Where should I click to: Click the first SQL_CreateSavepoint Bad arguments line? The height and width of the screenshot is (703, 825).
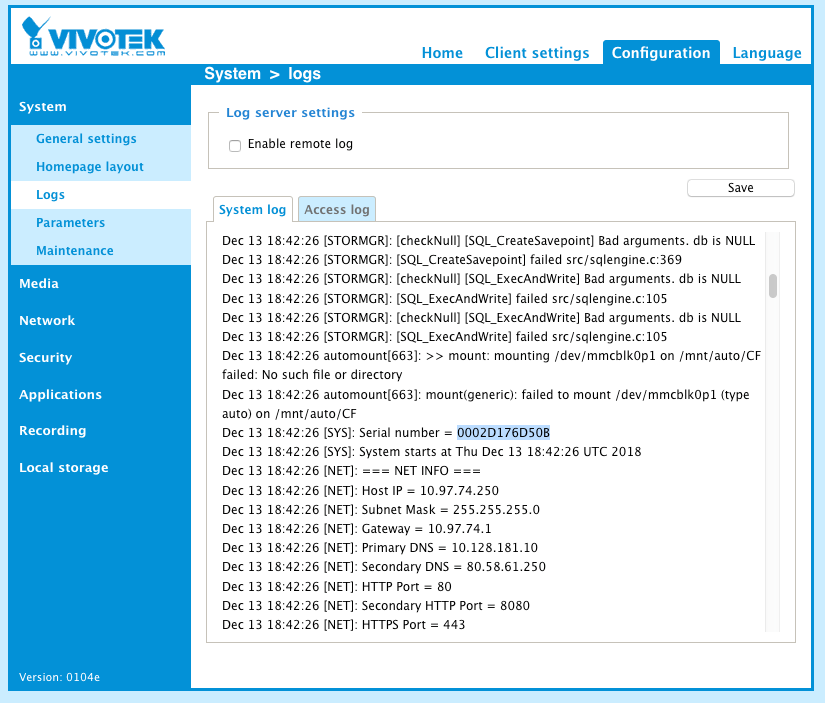[488, 240]
